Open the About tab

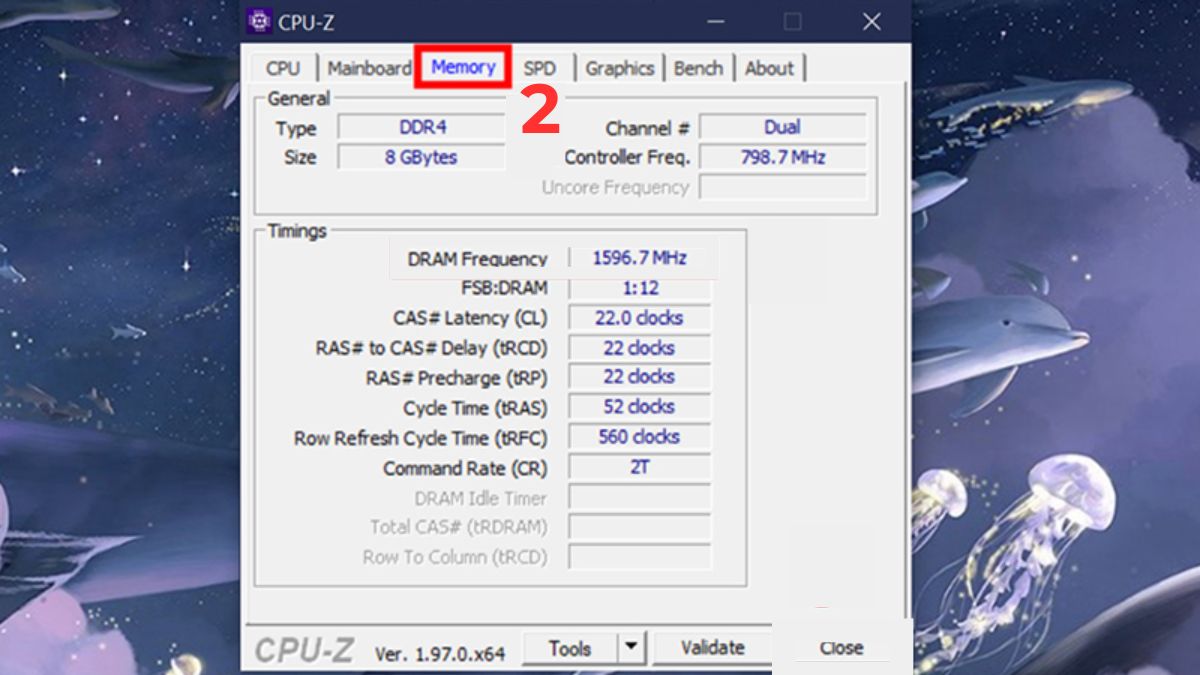(769, 68)
